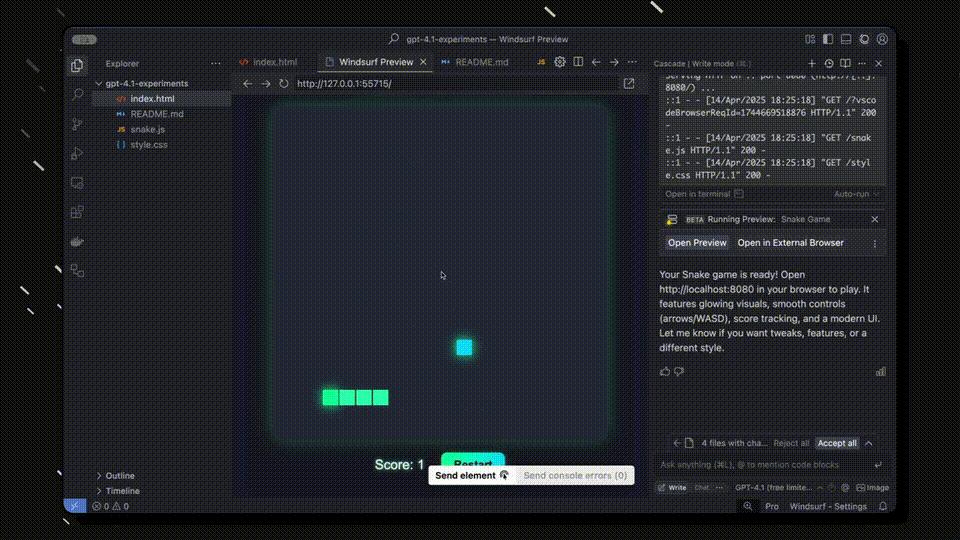The width and height of the screenshot is (960, 540).
Task: Click Open in External Browser
Action: coord(790,243)
